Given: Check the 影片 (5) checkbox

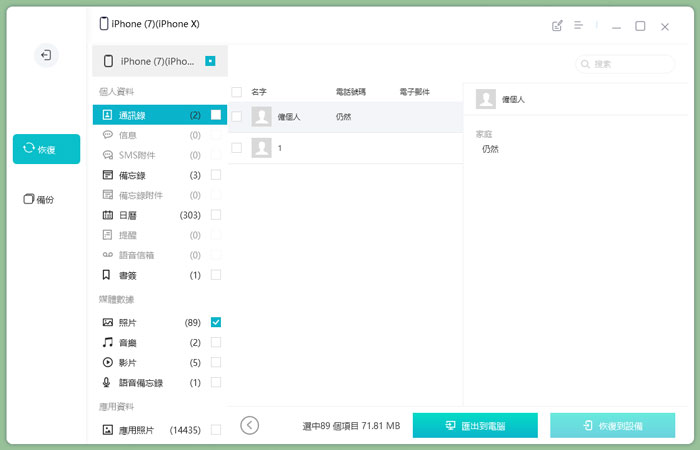Looking at the screenshot, I should point(216,362).
